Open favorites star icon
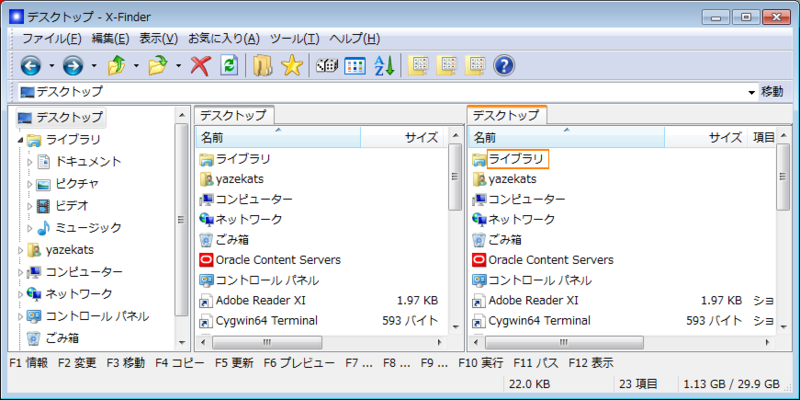Screen dimensions: 800x400 tap(292, 66)
